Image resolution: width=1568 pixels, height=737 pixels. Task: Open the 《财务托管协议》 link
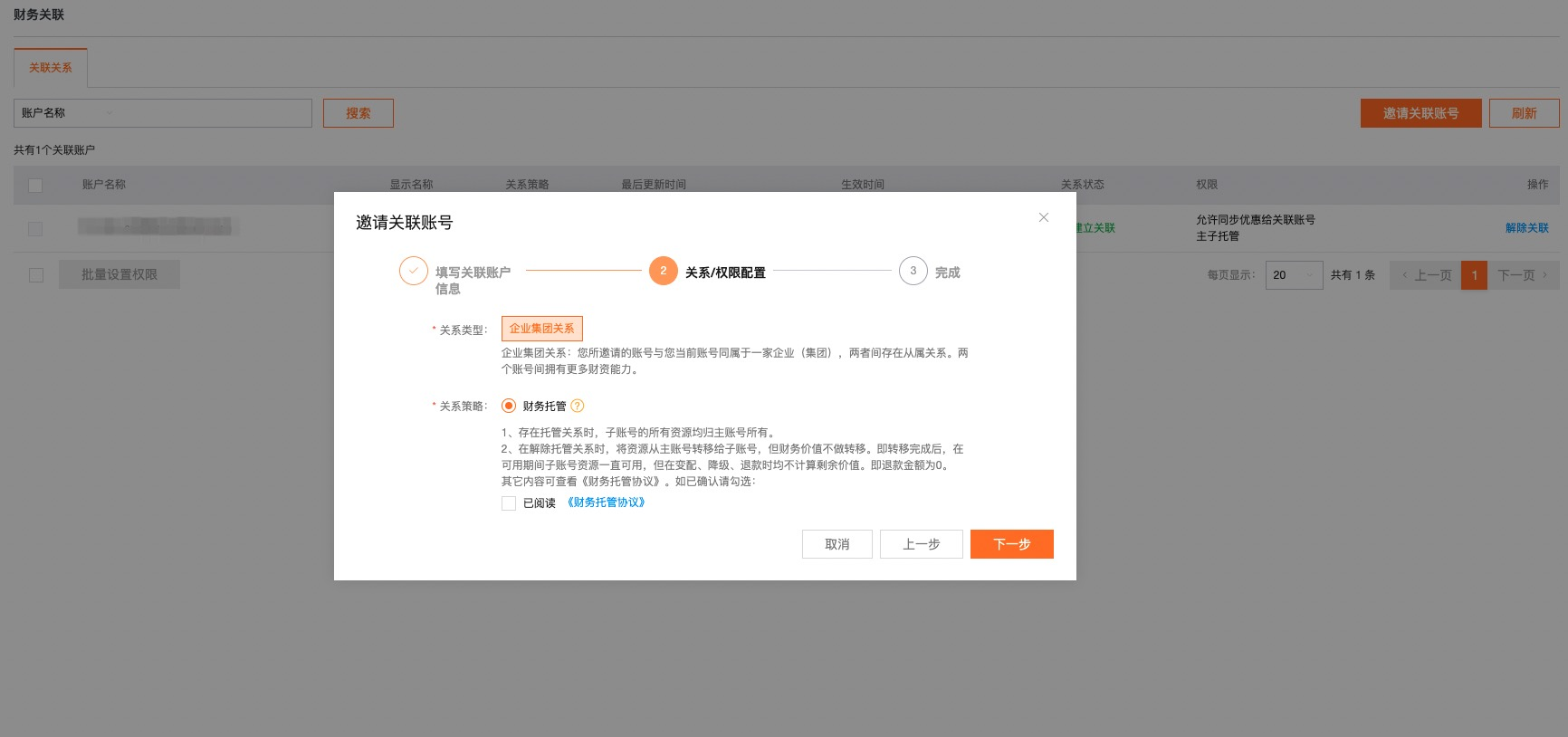click(606, 502)
